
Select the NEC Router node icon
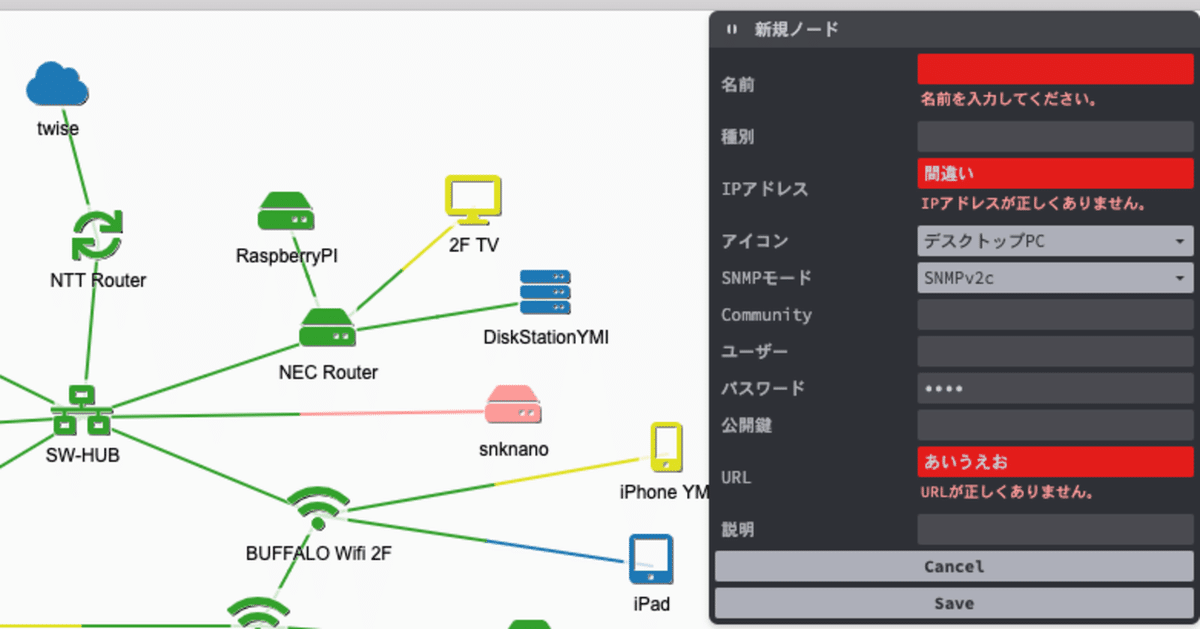point(328,328)
